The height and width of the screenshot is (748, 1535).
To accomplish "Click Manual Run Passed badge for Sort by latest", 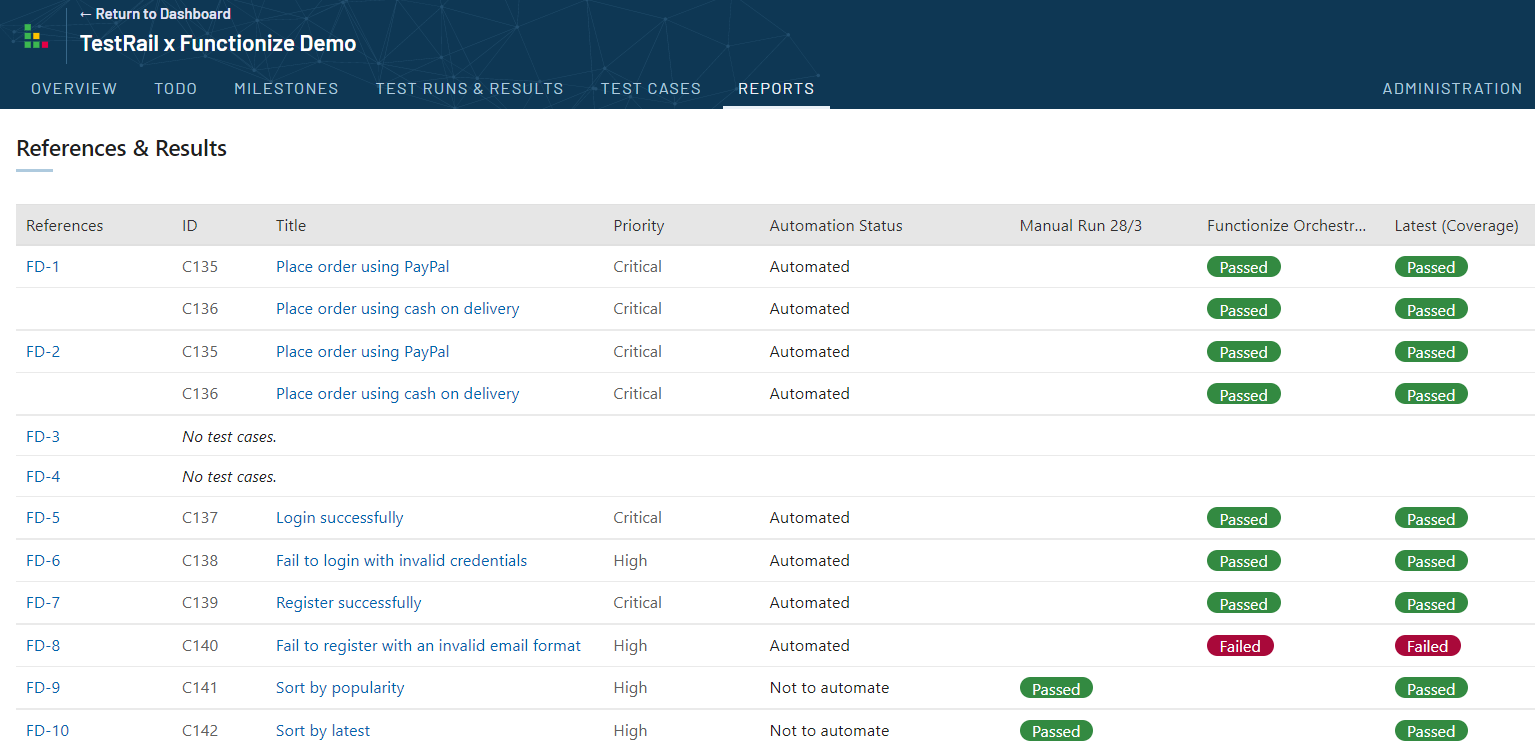I will (x=1056, y=731).
